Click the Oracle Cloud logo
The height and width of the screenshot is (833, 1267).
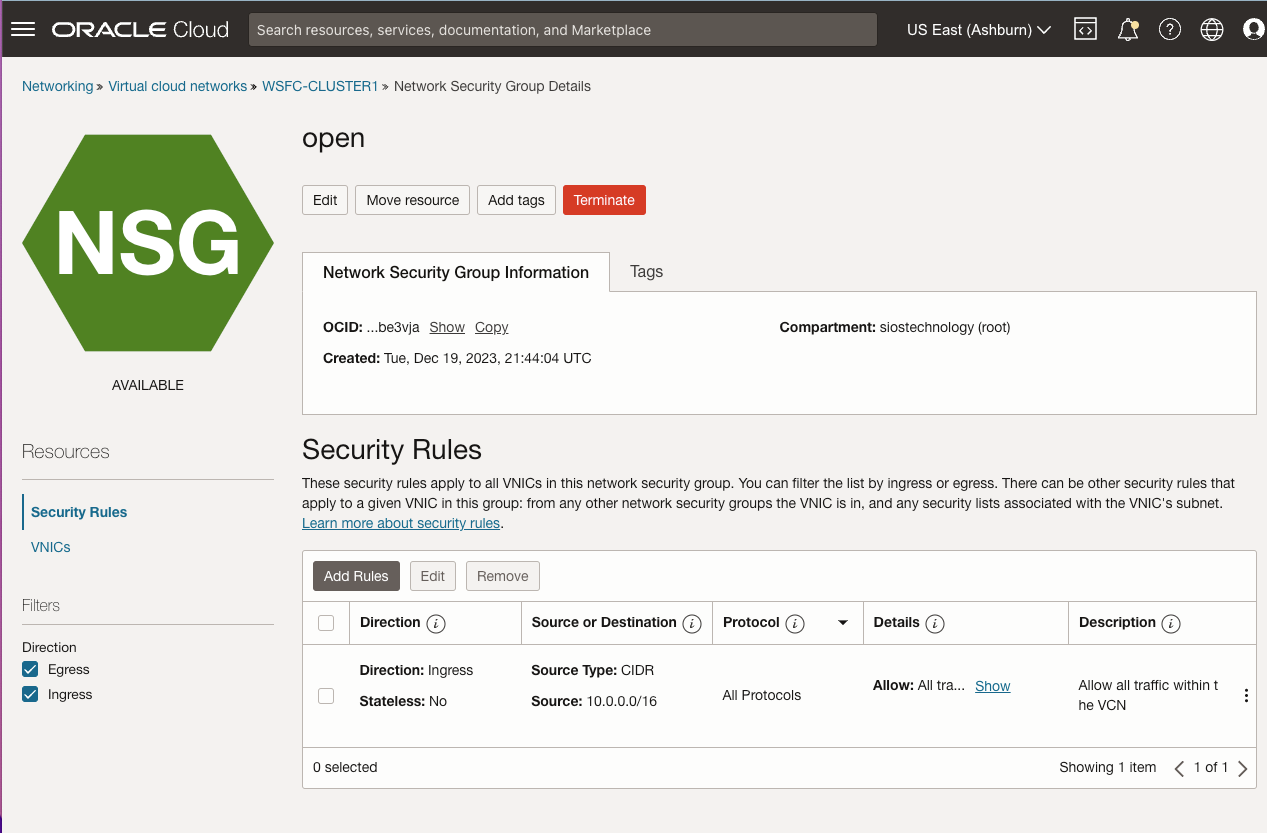[x=140, y=30]
